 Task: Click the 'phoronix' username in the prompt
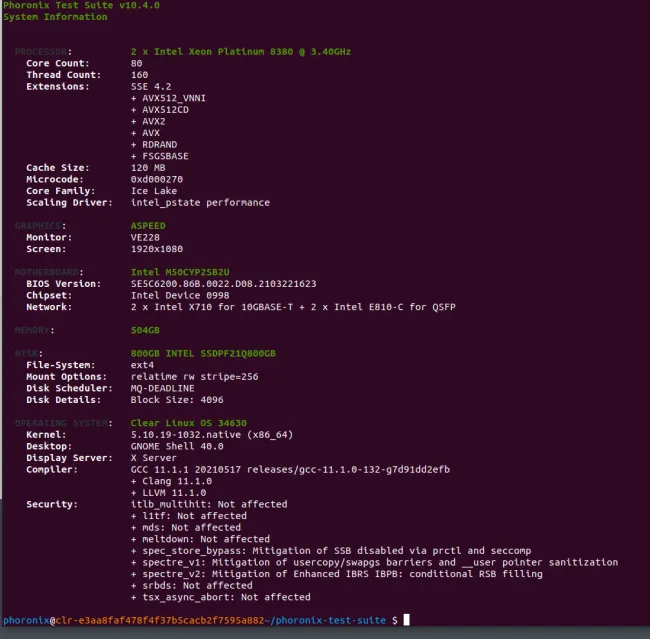point(26,621)
